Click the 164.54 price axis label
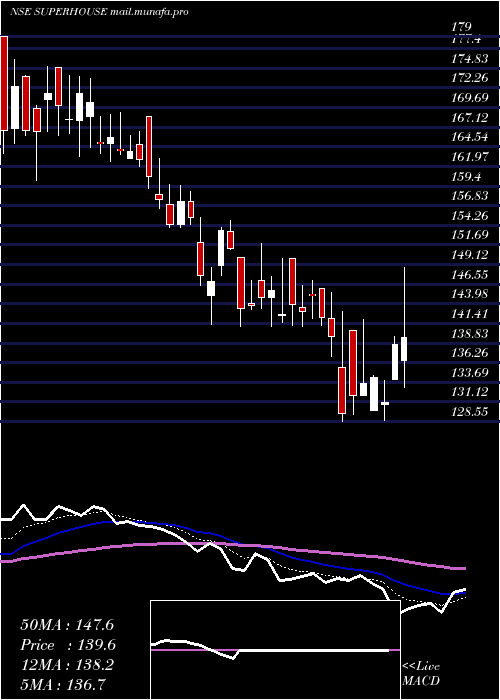Image resolution: width=500 pixels, height=700 pixels. tap(471, 137)
